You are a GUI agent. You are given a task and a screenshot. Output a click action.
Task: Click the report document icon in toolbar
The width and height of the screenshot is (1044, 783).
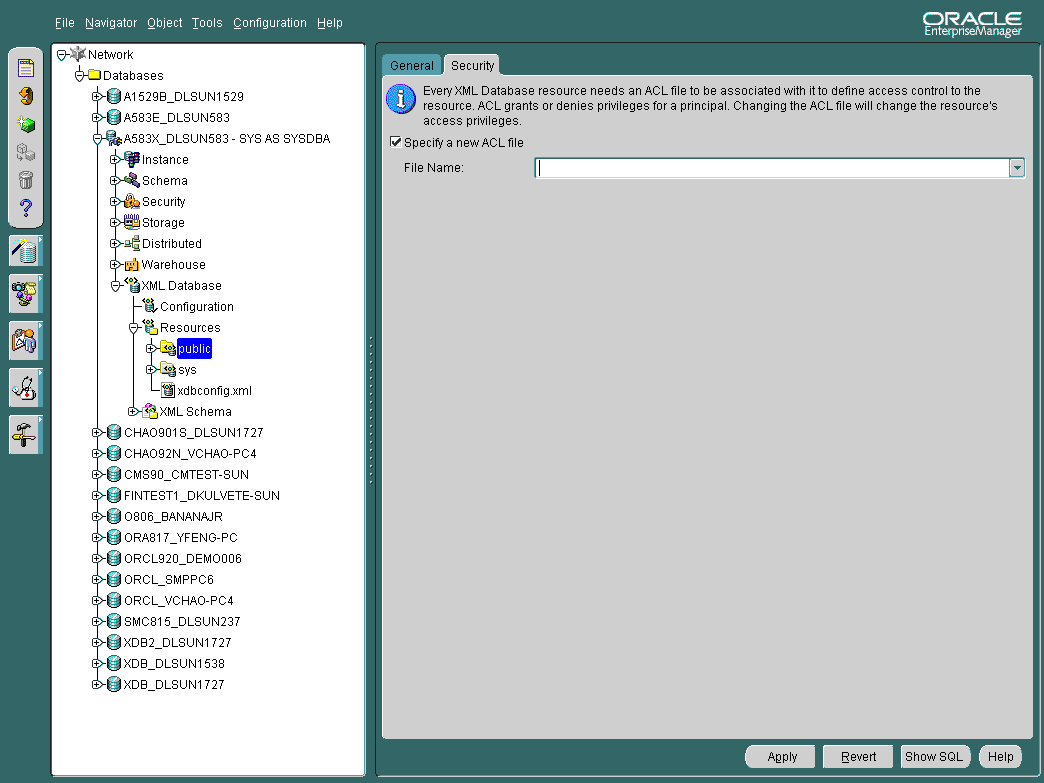coord(25,68)
